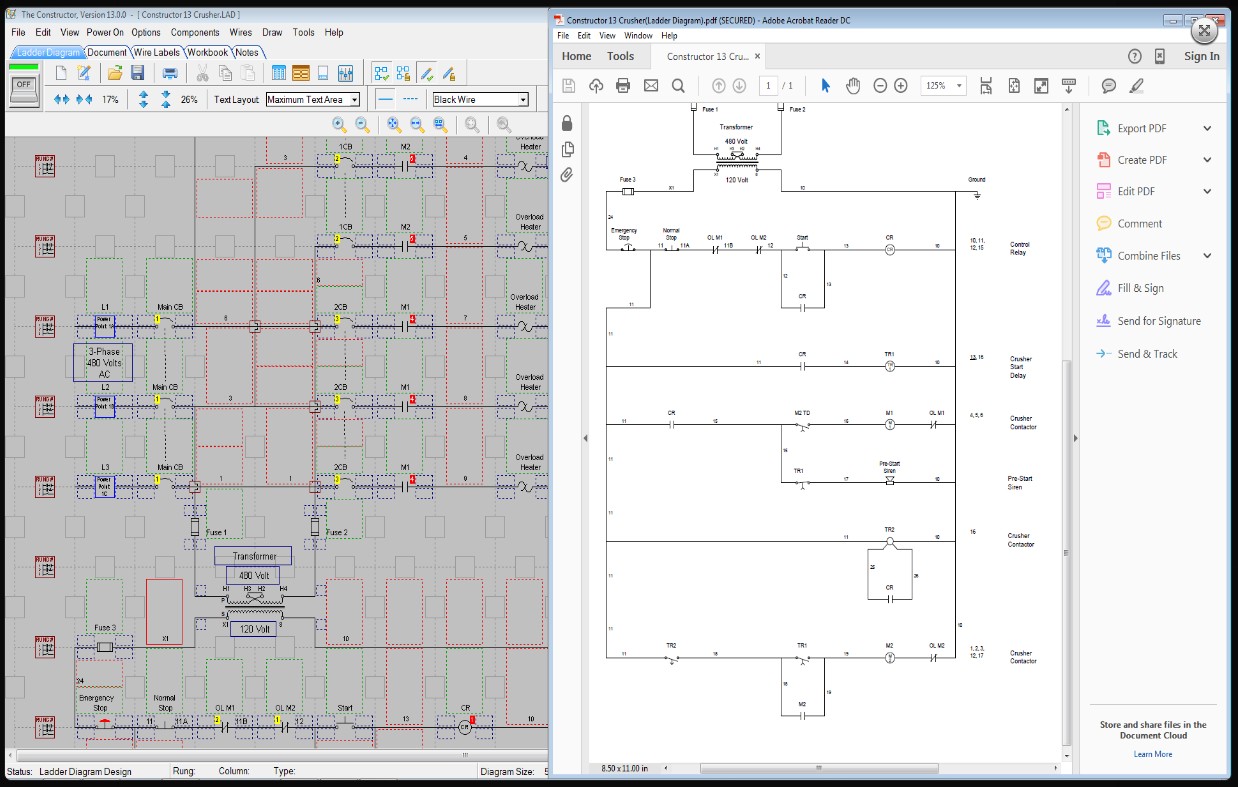Expand the Export PDF tool
This screenshot has height=787, width=1238.
(1207, 128)
